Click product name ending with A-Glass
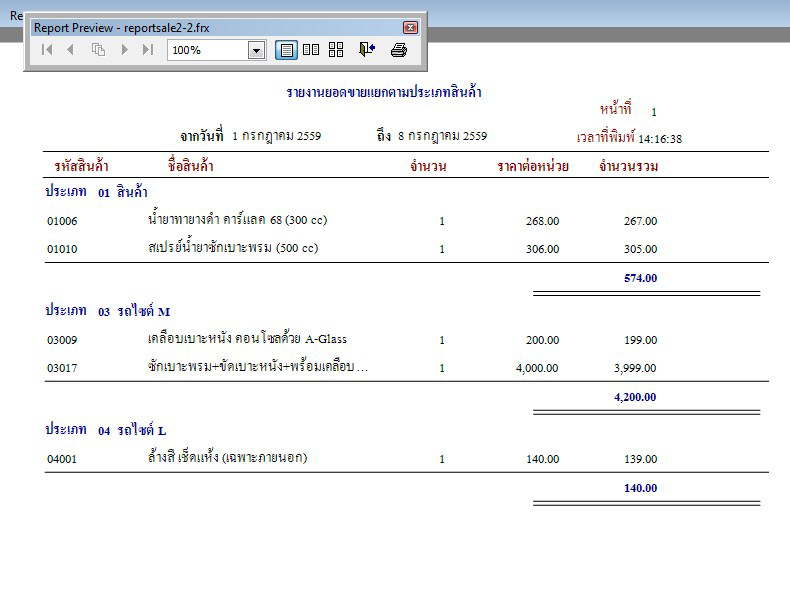790x597 pixels. (x=247, y=338)
